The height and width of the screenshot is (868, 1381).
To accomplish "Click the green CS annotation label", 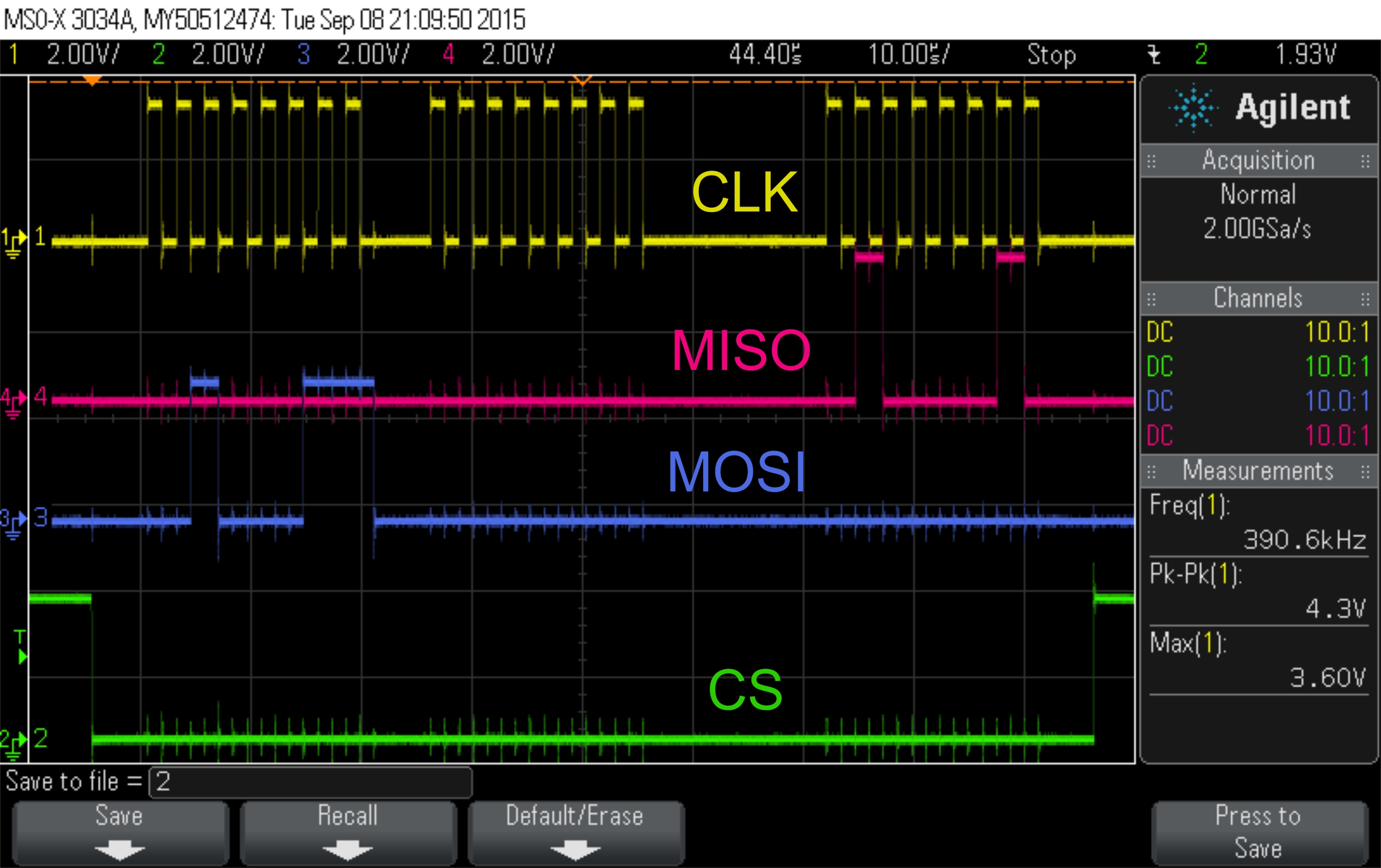I will [745, 690].
